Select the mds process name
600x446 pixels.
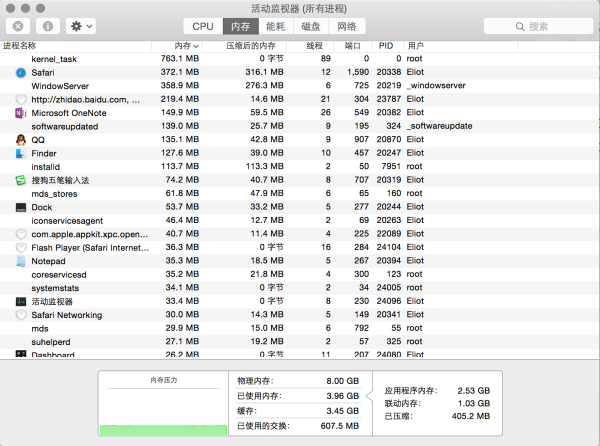[x=40, y=329]
